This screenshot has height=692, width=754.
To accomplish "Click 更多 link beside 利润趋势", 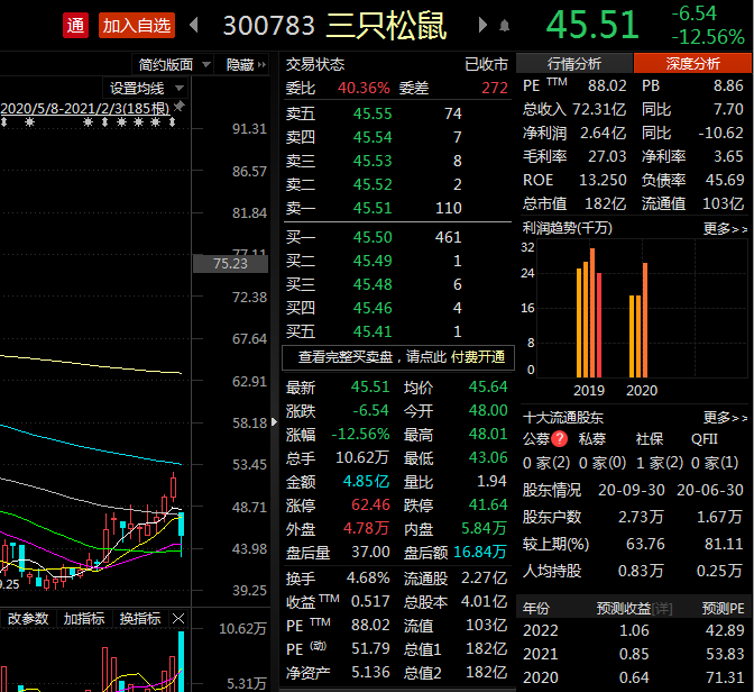I will point(725,228).
